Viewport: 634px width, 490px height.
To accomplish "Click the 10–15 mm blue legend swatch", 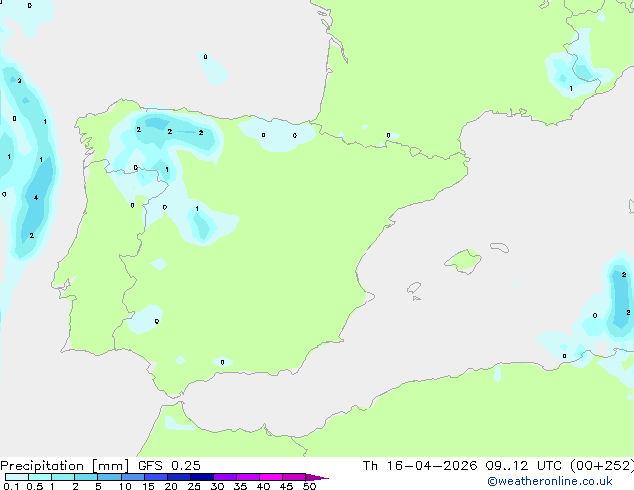I will tap(132, 477).
